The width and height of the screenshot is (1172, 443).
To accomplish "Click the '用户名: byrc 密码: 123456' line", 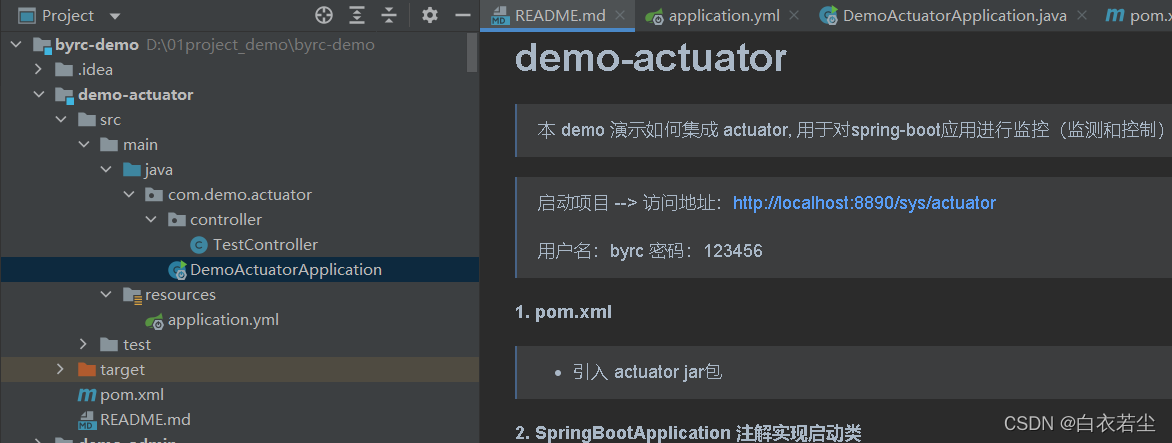I will [650, 251].
